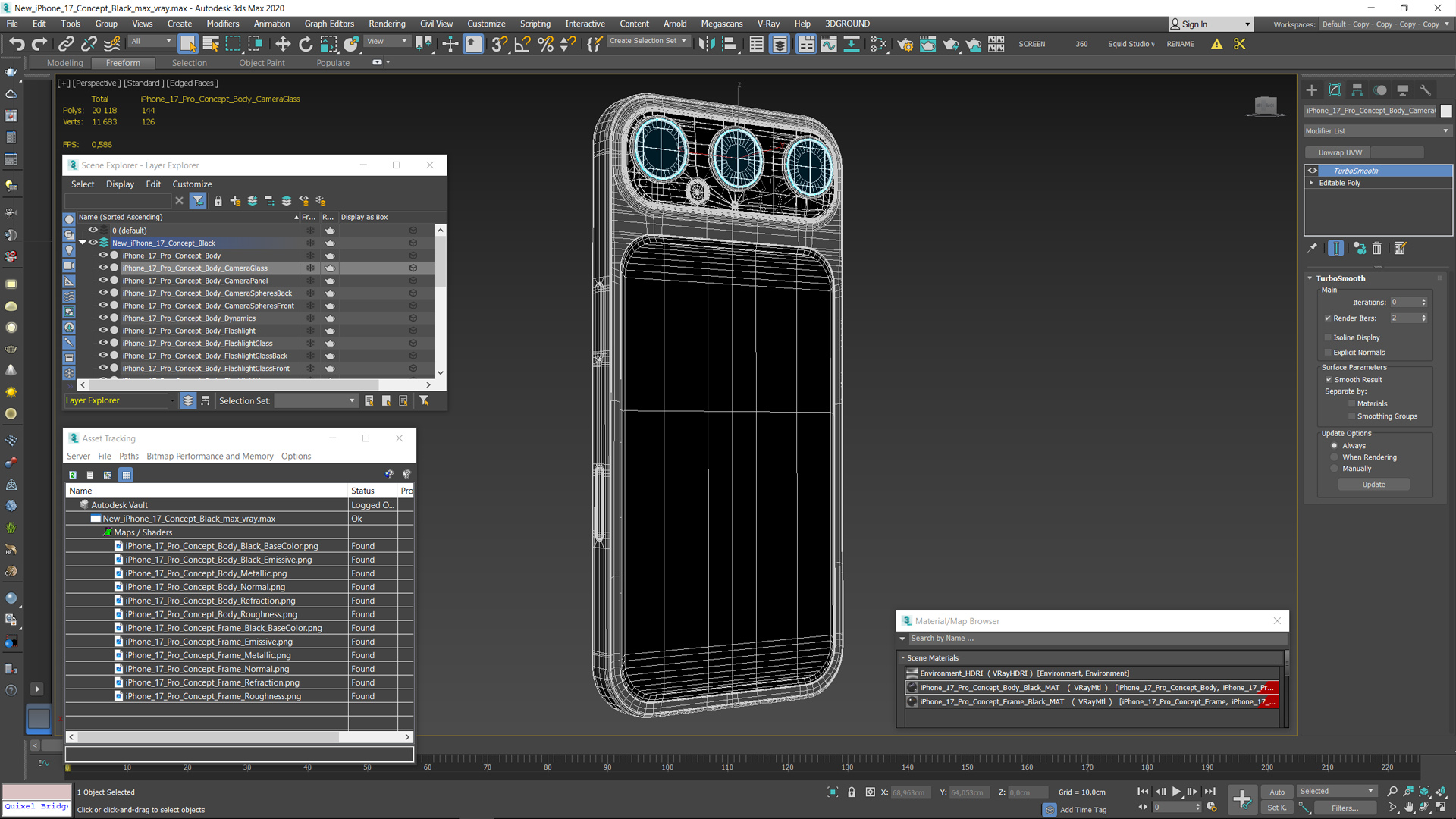Play the animation
The height and width of the screenshot is (819, 1456).
(x=1176, y=792)
